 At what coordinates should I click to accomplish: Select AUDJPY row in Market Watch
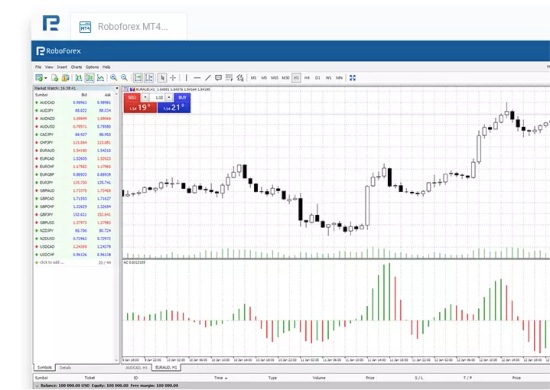(73, 110)
